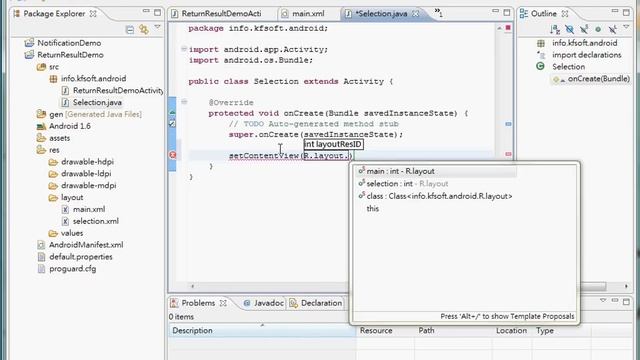Image resolution: width=640 pixels, height=360 pixels.
Task: Select proguard.cfg file
Action: 73,269
